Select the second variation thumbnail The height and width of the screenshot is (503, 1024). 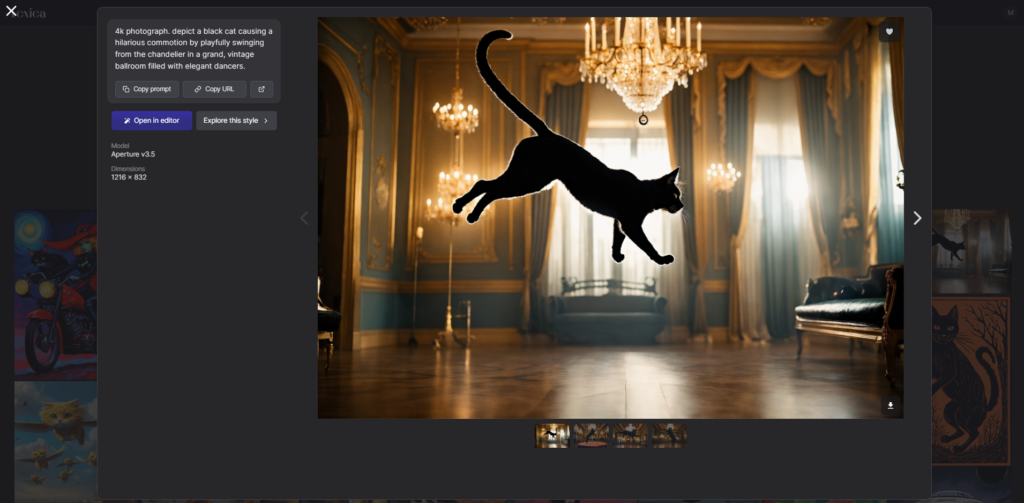pyautogui.click(x=591, y=436)
